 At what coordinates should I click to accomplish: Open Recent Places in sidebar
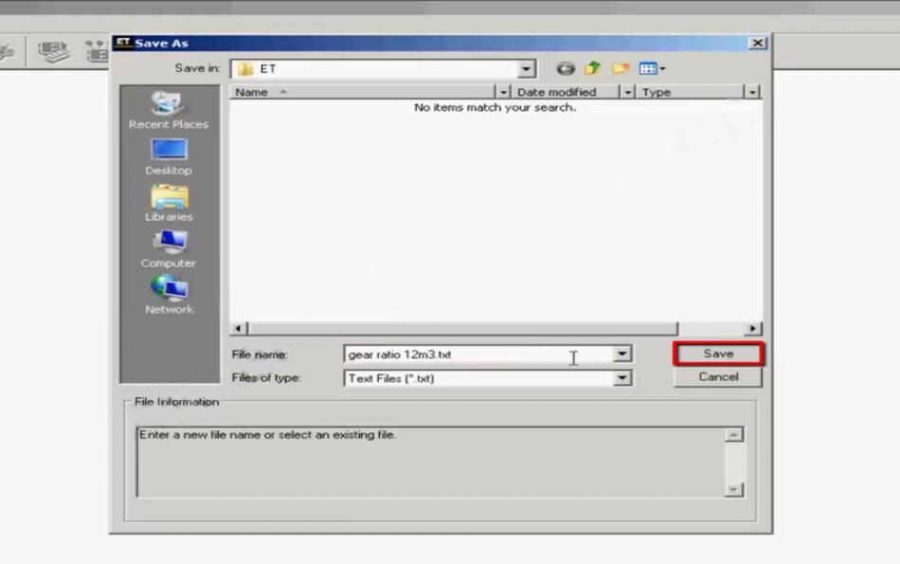point(168,110)
